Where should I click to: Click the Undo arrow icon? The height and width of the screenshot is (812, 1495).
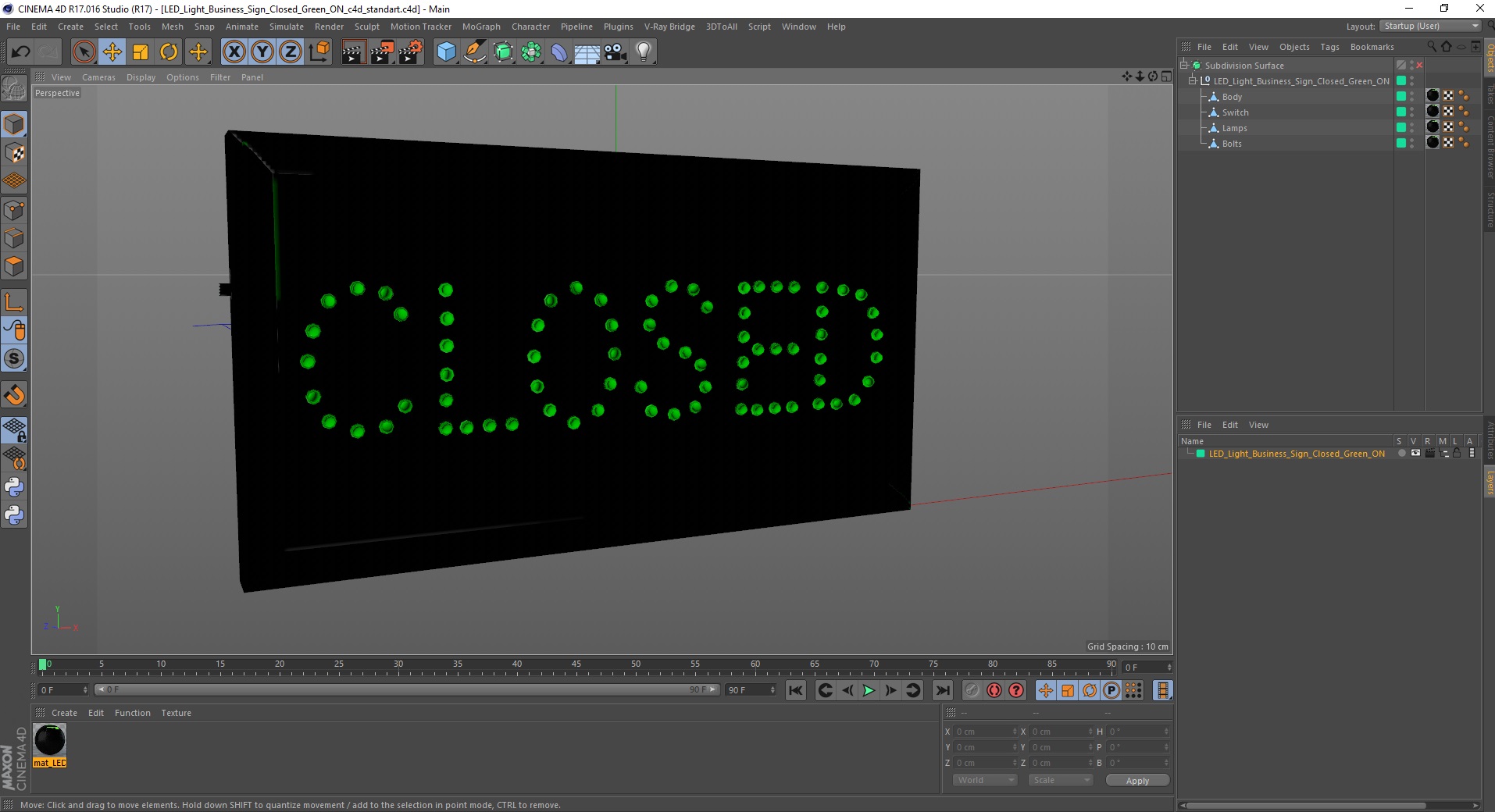point(20,52)
